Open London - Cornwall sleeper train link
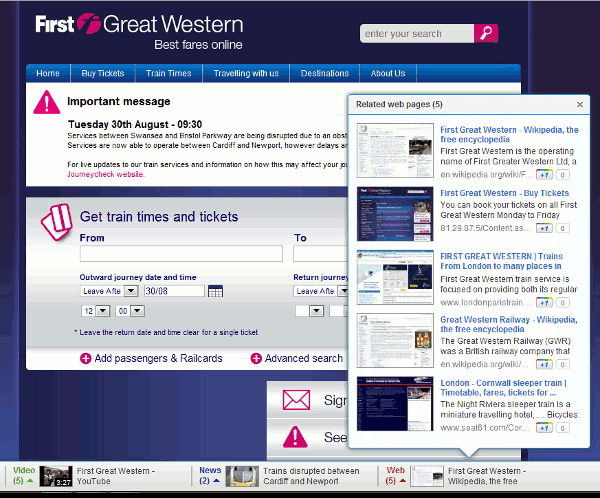Image resolution: width=600 pixels, height=498 pixels. pyautogui.click(x=503, y=388)
